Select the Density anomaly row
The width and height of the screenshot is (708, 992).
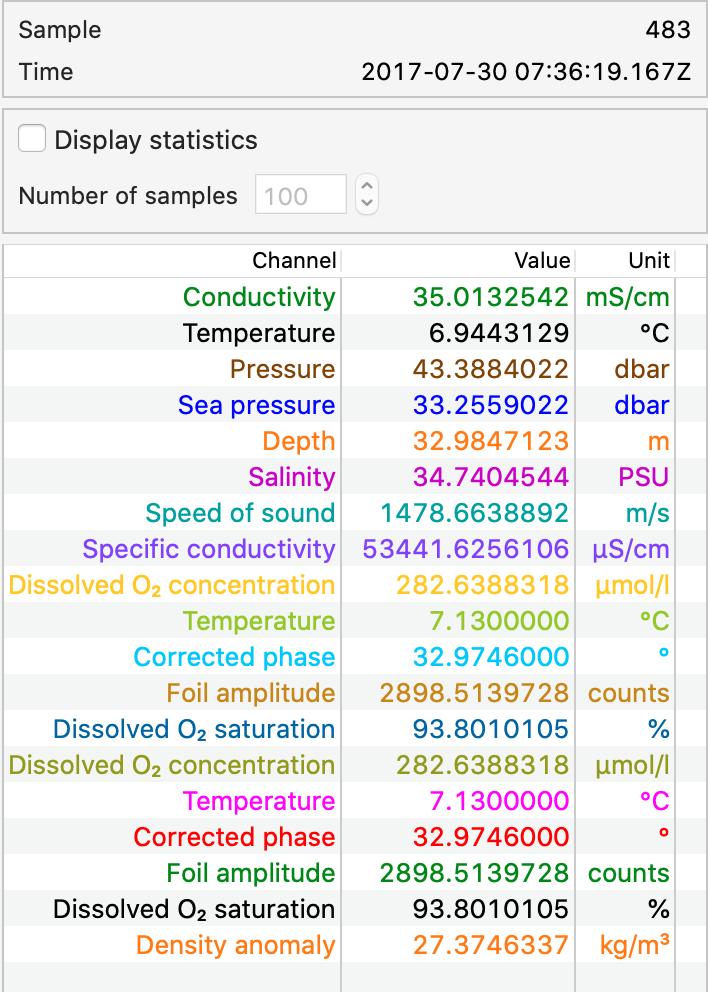235,945
